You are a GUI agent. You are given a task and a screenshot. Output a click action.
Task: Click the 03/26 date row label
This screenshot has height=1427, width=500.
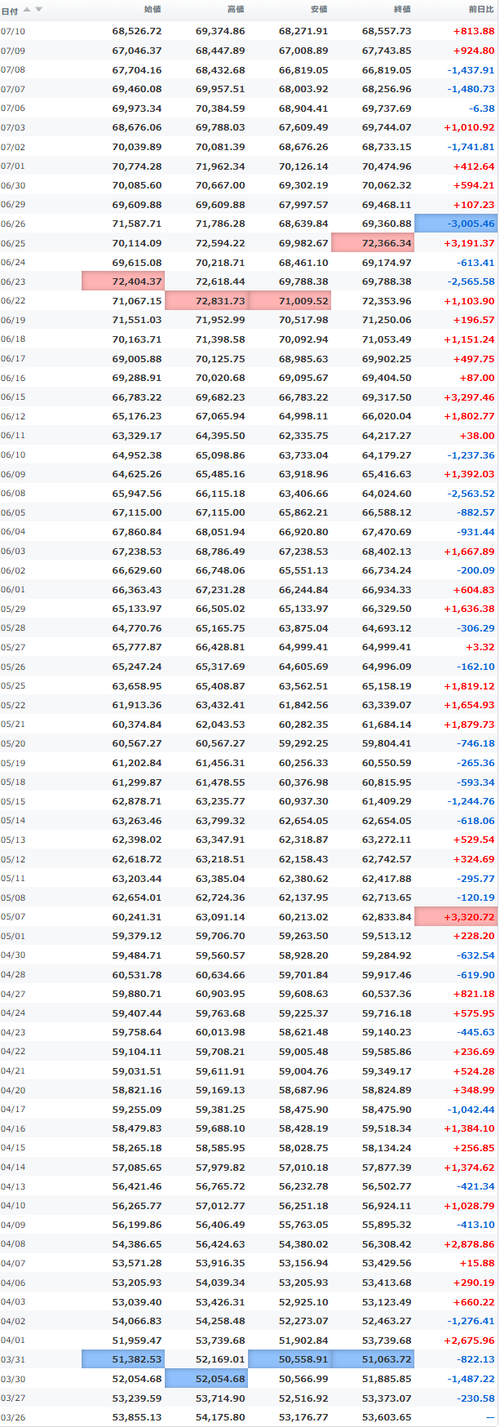pos(13,1416)
